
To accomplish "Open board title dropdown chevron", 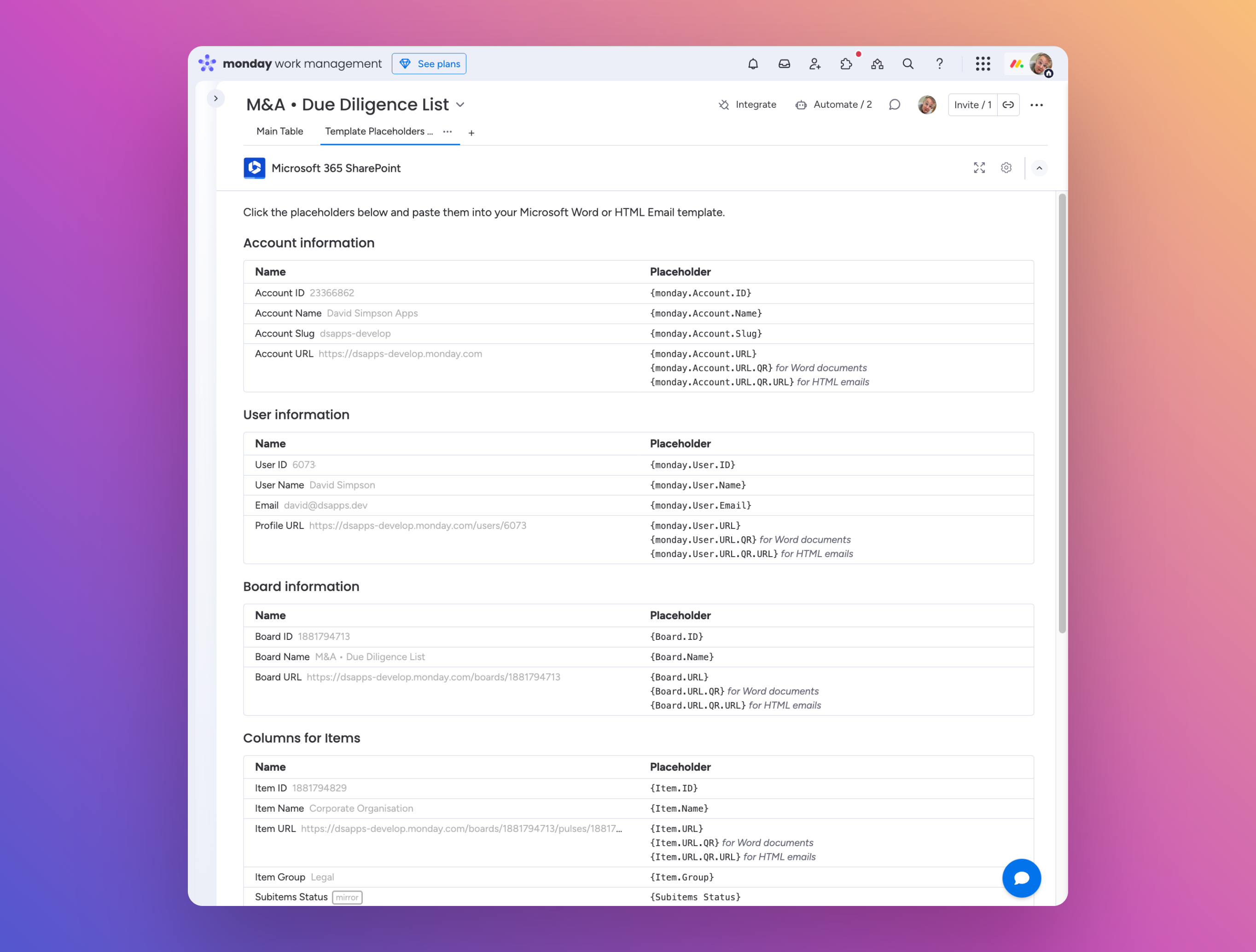I will tap(460, 104).
